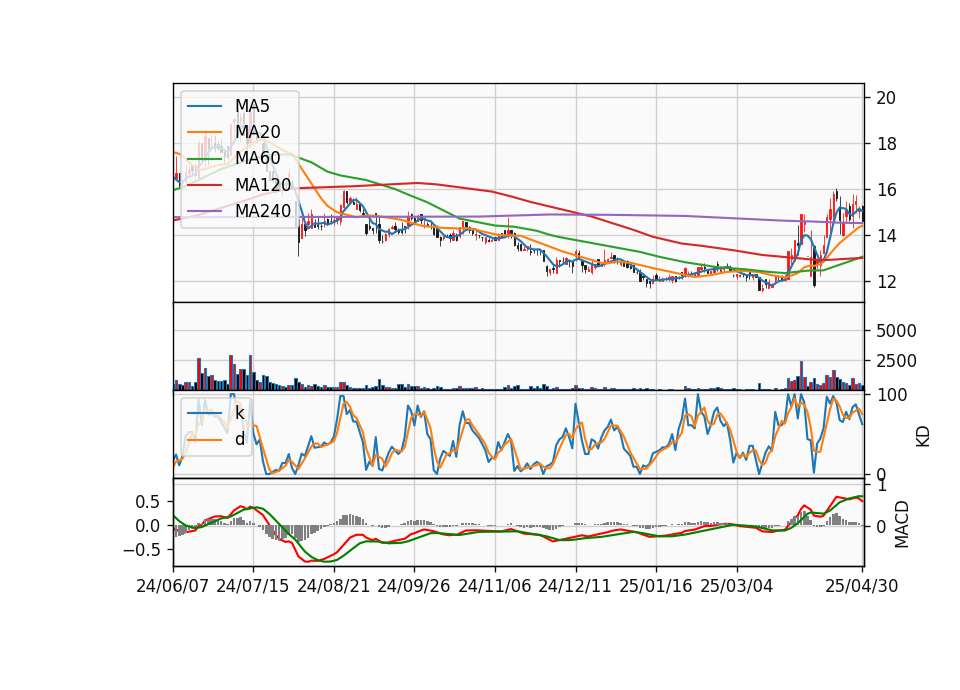Image resolution: width=960 pixels, height=690 pixels.
Task: Click the 24/12/11 date axis label
Action: [575, 586]
